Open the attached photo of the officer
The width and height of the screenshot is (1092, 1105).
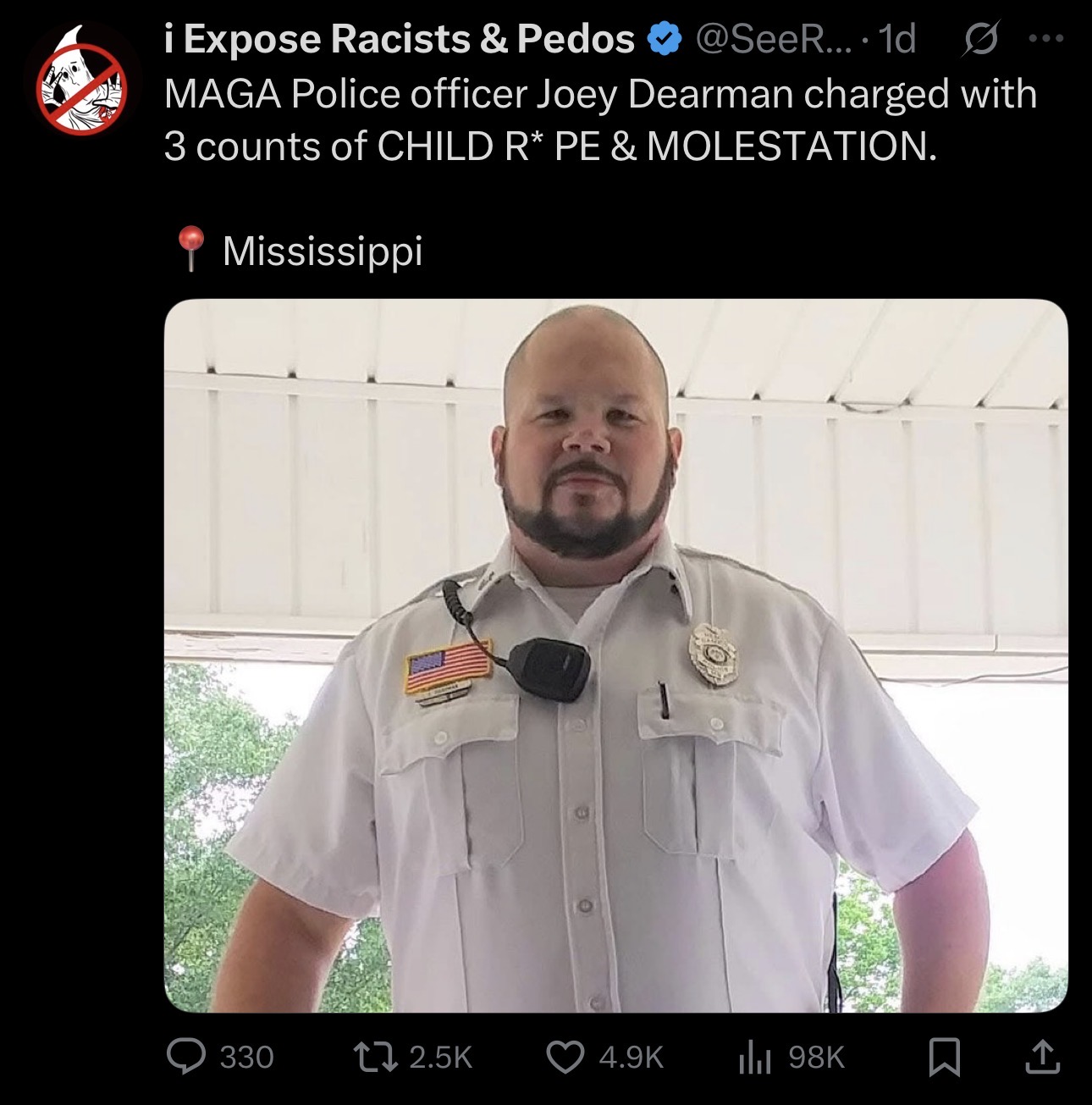[615, 655]
